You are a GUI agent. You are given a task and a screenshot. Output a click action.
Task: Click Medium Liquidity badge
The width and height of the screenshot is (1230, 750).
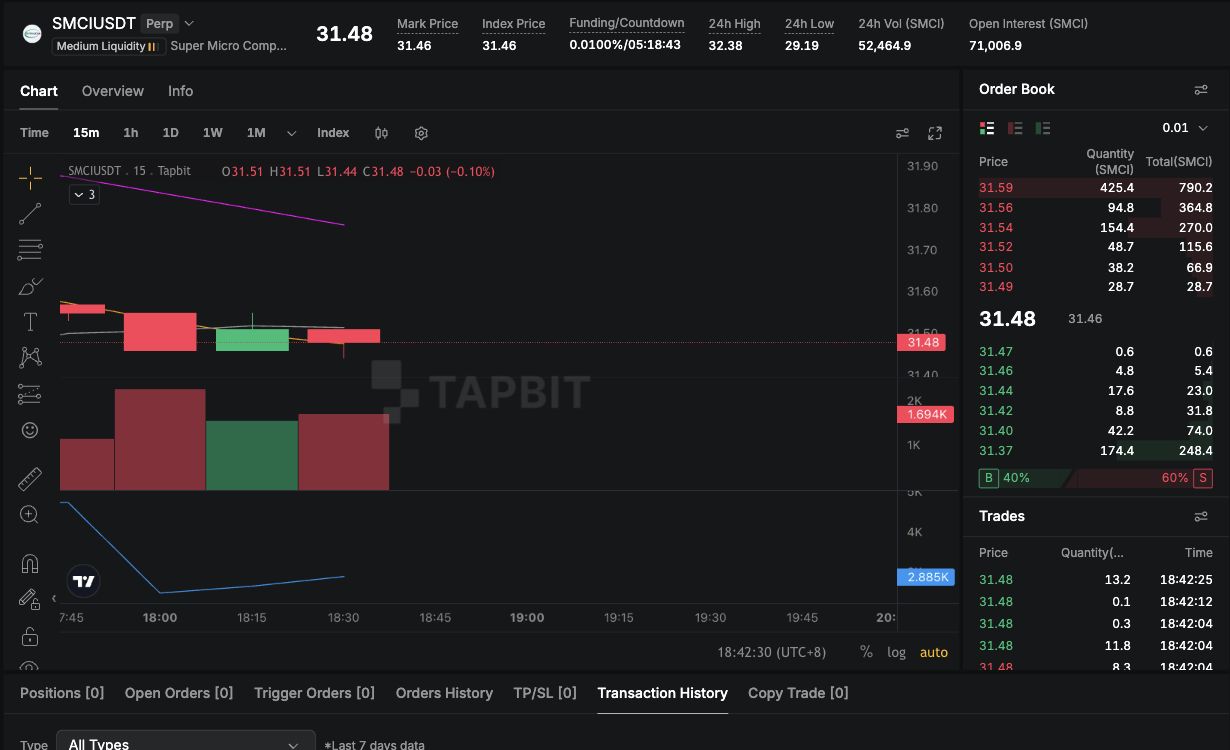tap(109, 46)
